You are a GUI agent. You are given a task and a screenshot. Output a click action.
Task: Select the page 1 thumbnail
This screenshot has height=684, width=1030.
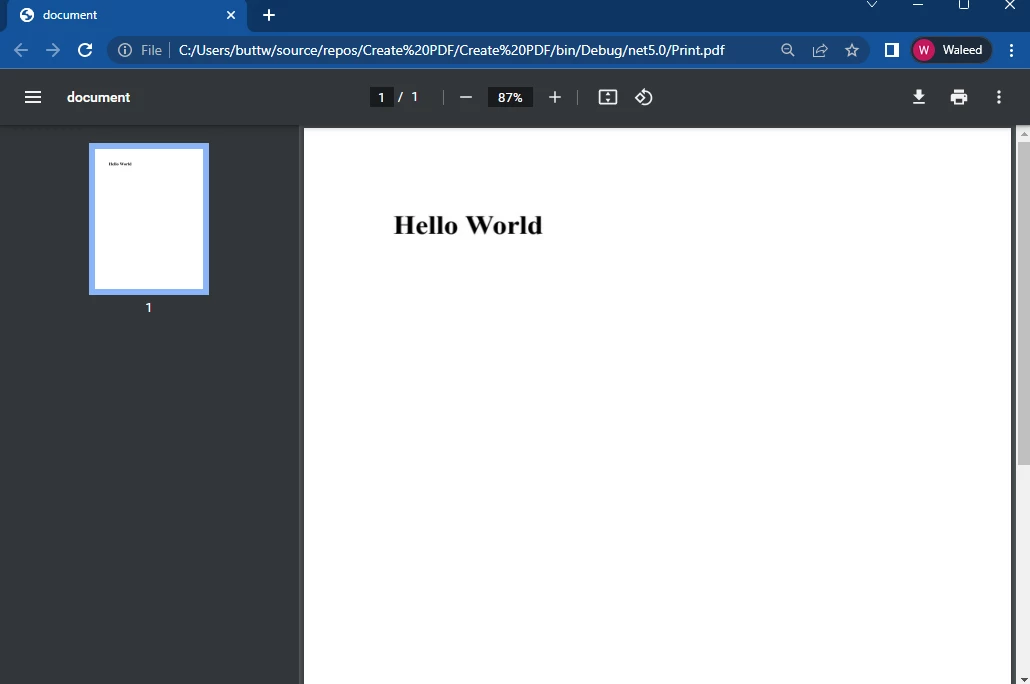click(x=149, y=219)
